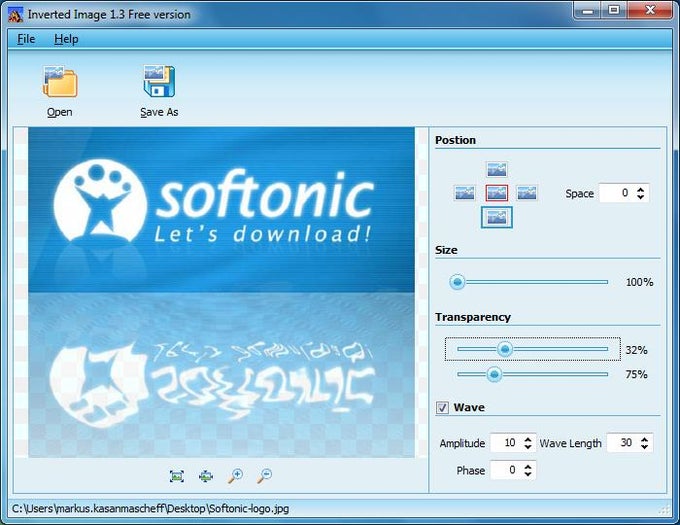Click the Size slider handle at 100%

click(457, 282)
